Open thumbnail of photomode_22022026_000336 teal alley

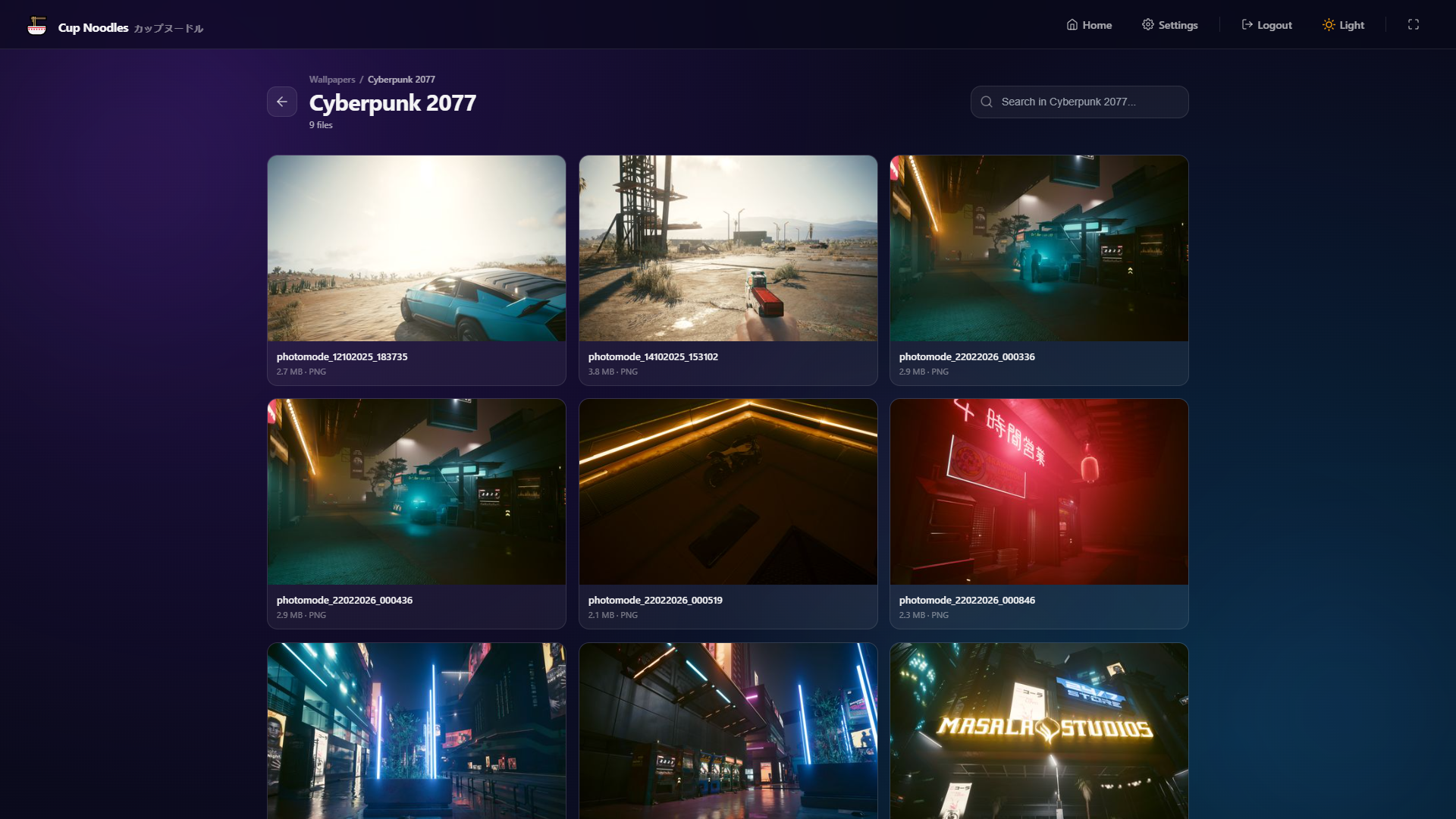click(x=1039, y=248)
